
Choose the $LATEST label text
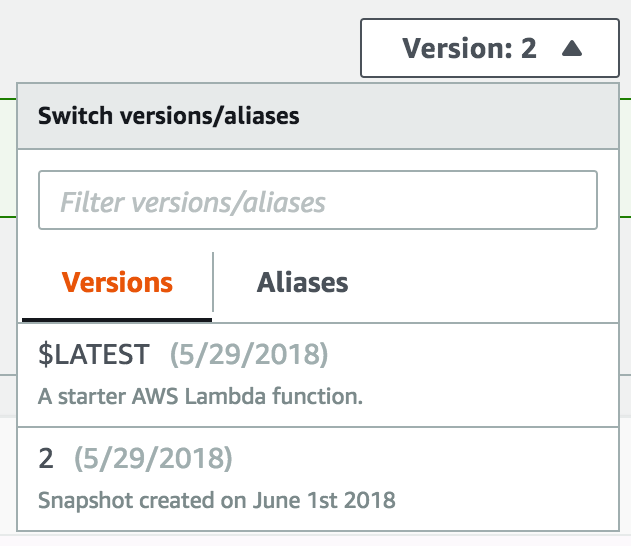point(93,354)
